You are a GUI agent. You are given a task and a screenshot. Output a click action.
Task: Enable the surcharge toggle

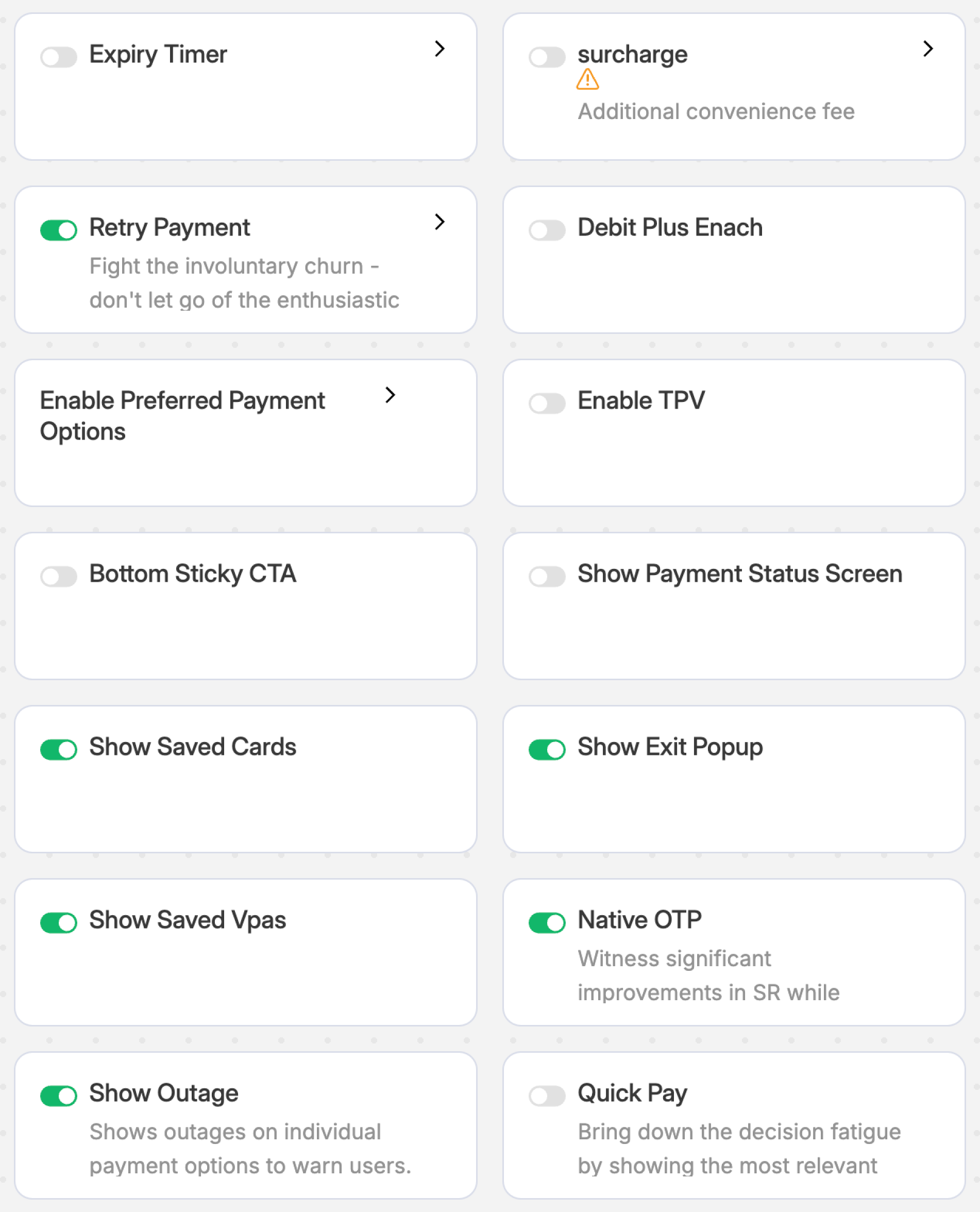pyautogui.click(x=547, y=57)
